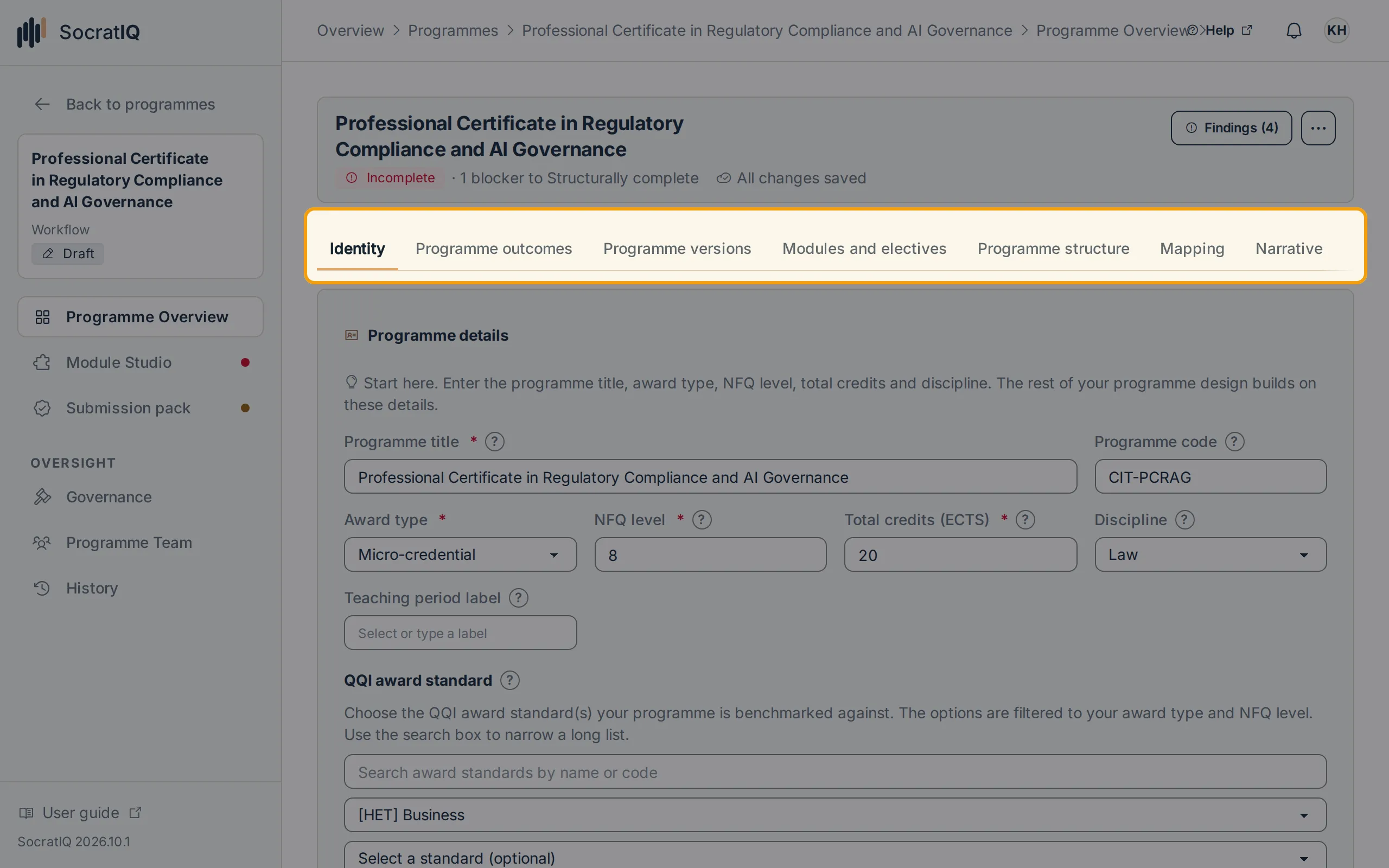1389x868 pixels.
Task: Click the Programme code help icon
Action: coord(1234,442)
